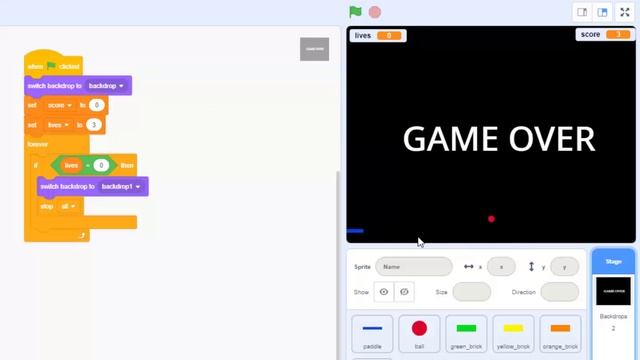Click the code area vertical scrollbar

coord(337,265)
